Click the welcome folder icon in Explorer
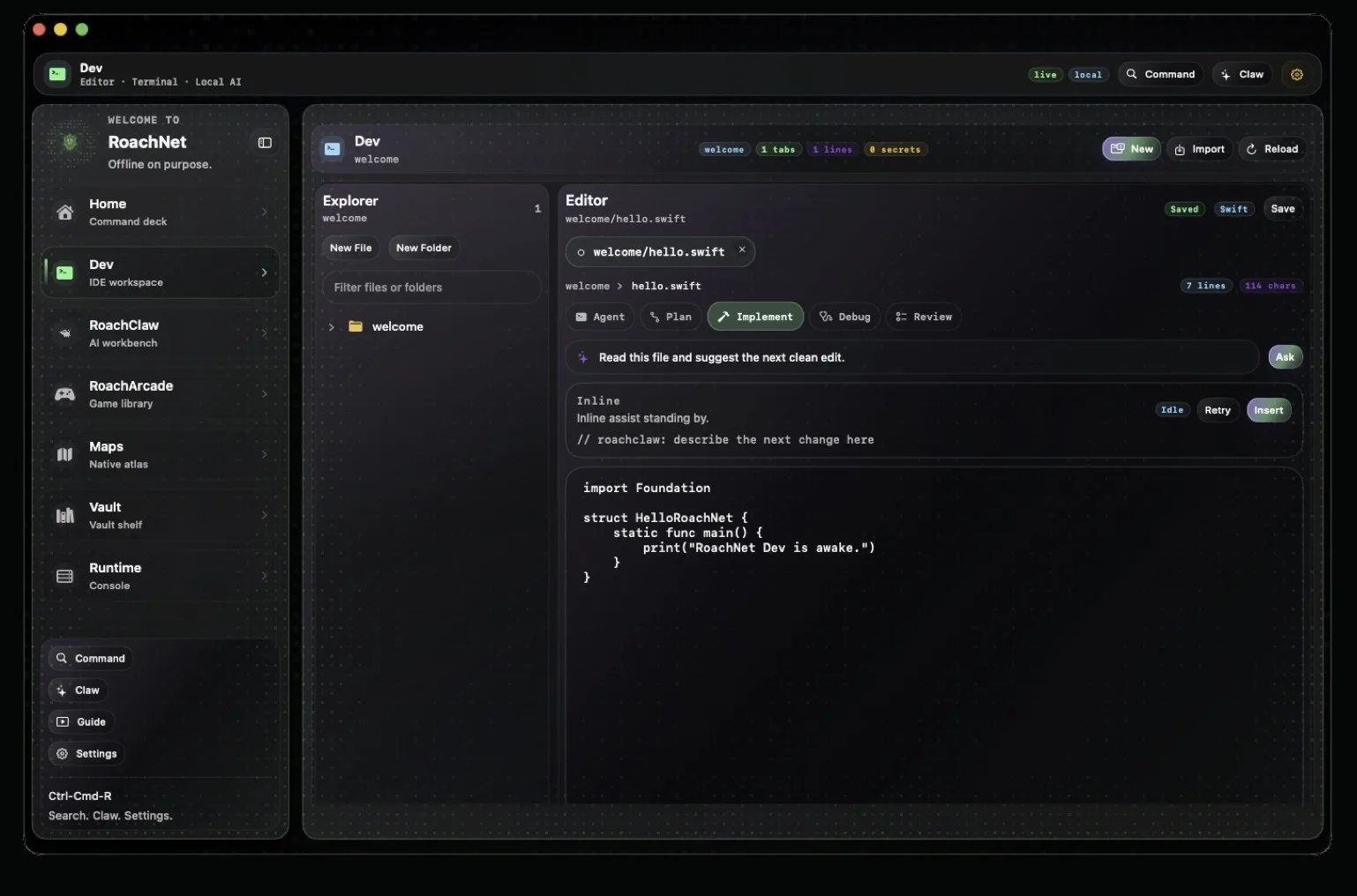The image size is (1357, 896). pos(356,326)
